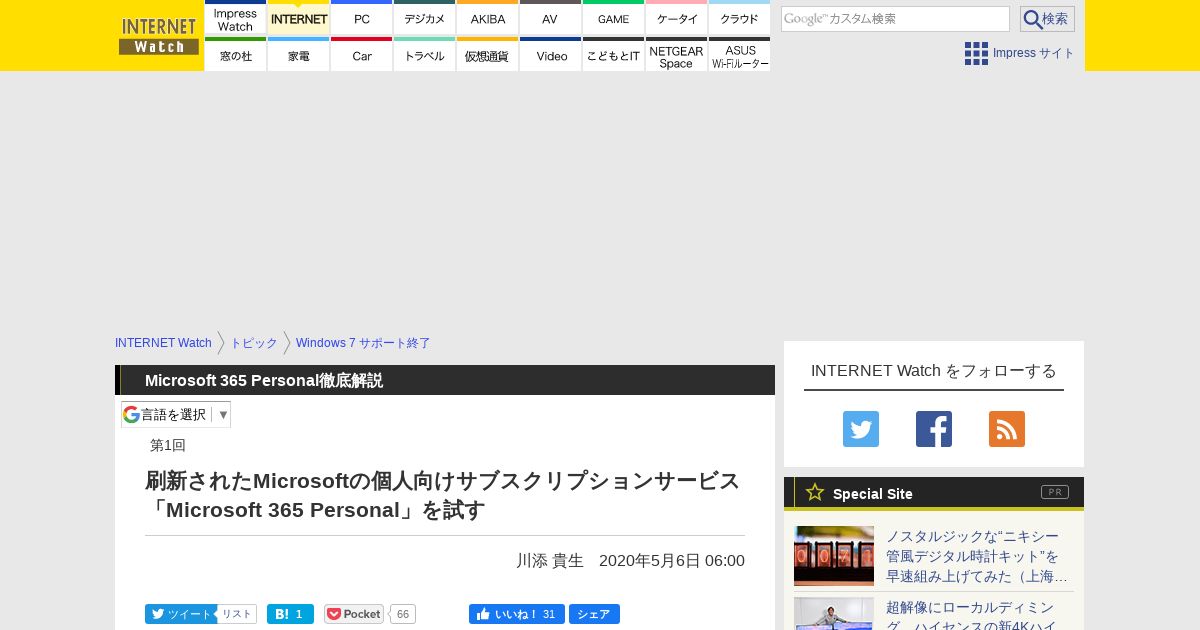Click the INTERNET Watch logo
Viewport: 1200px width, 630px height.
coord(158,35)
